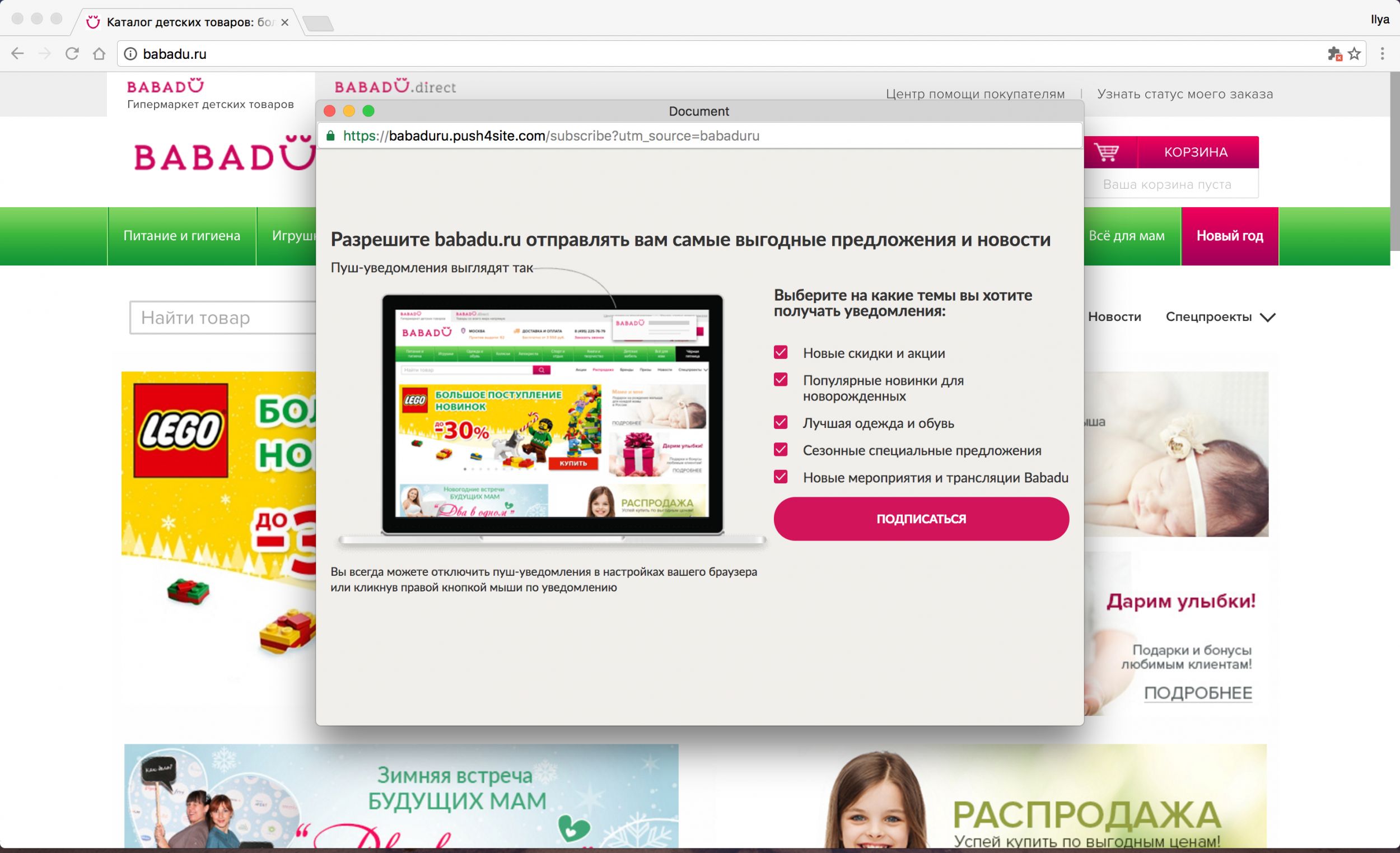Open 'Центр помощи покупателям' link
Viewport: 1400px width, 853px height.
pos(975,94)
